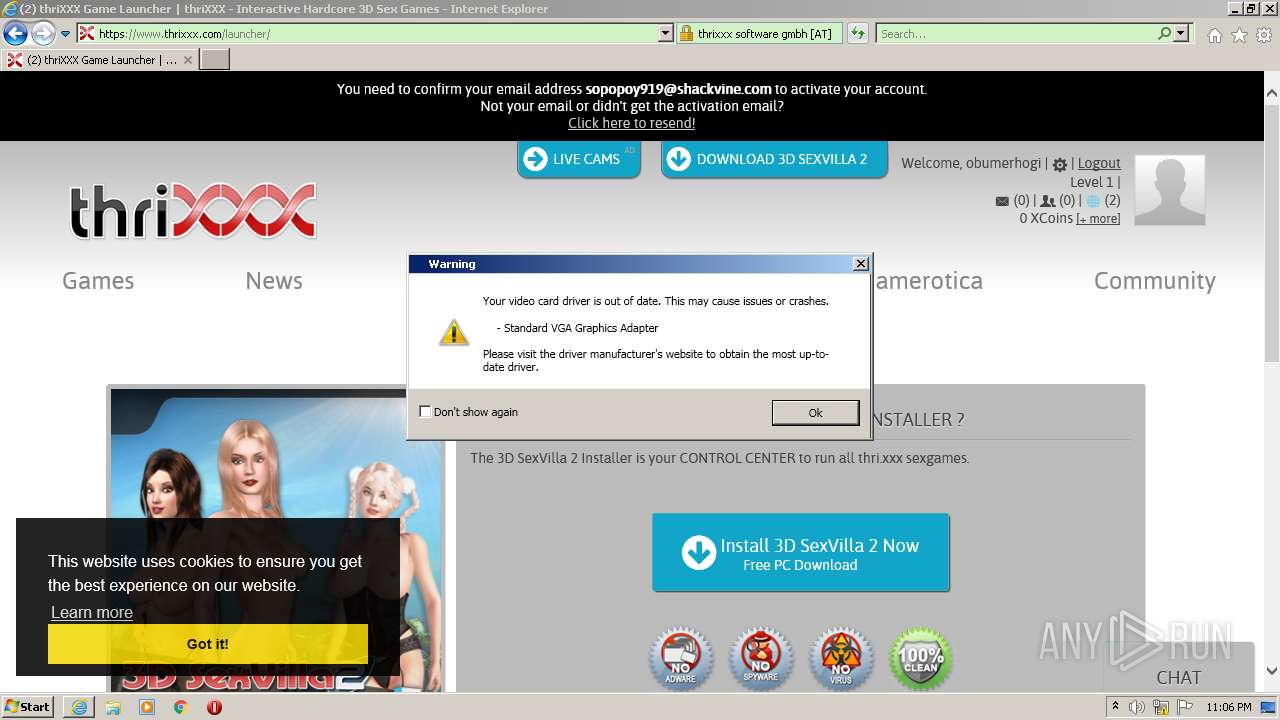
Task: Open the News menu
Action: (x=274, y=281)
